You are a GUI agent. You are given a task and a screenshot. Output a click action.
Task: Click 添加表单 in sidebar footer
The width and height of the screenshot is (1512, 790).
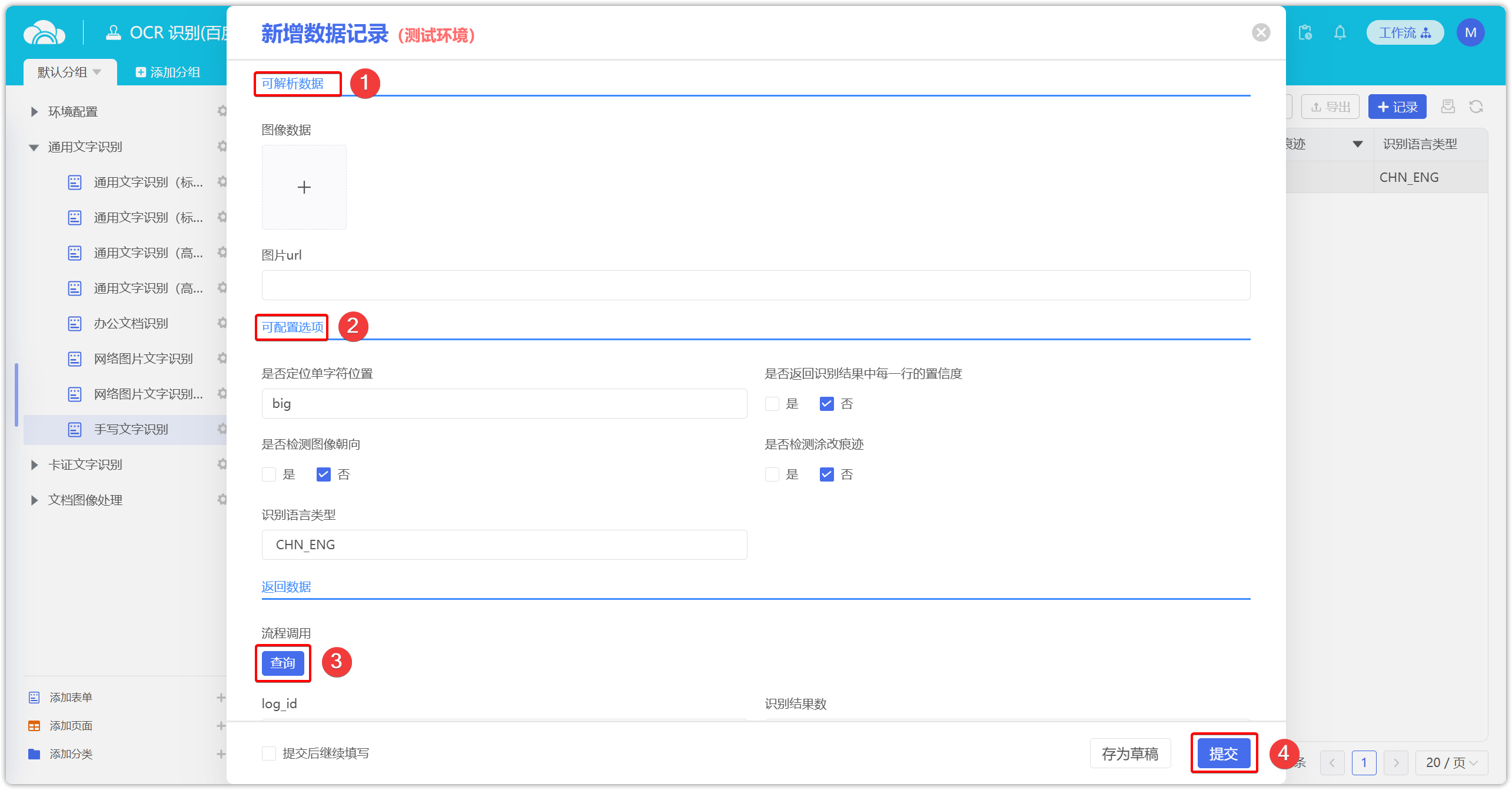tap(71, 698)
